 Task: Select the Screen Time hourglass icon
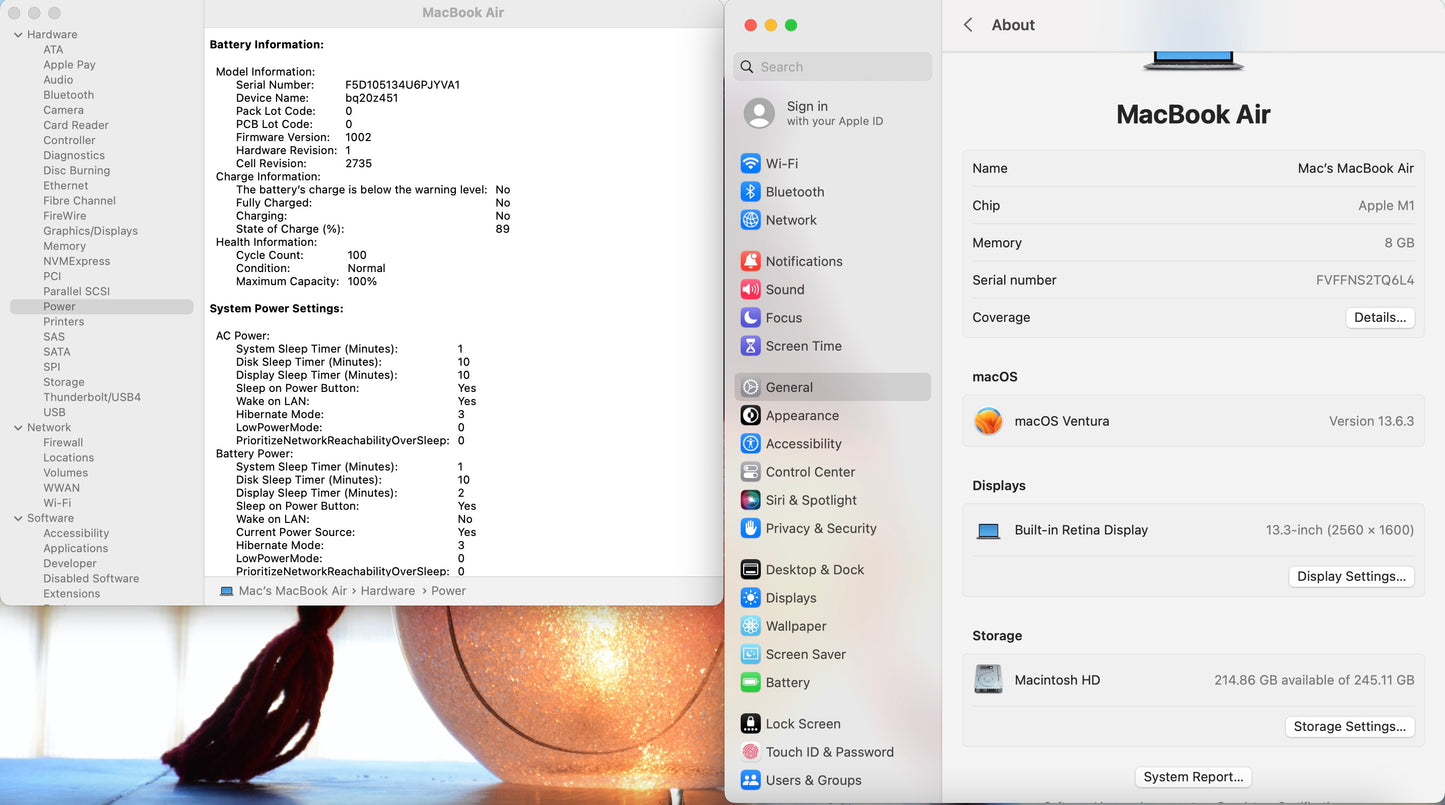750,346
